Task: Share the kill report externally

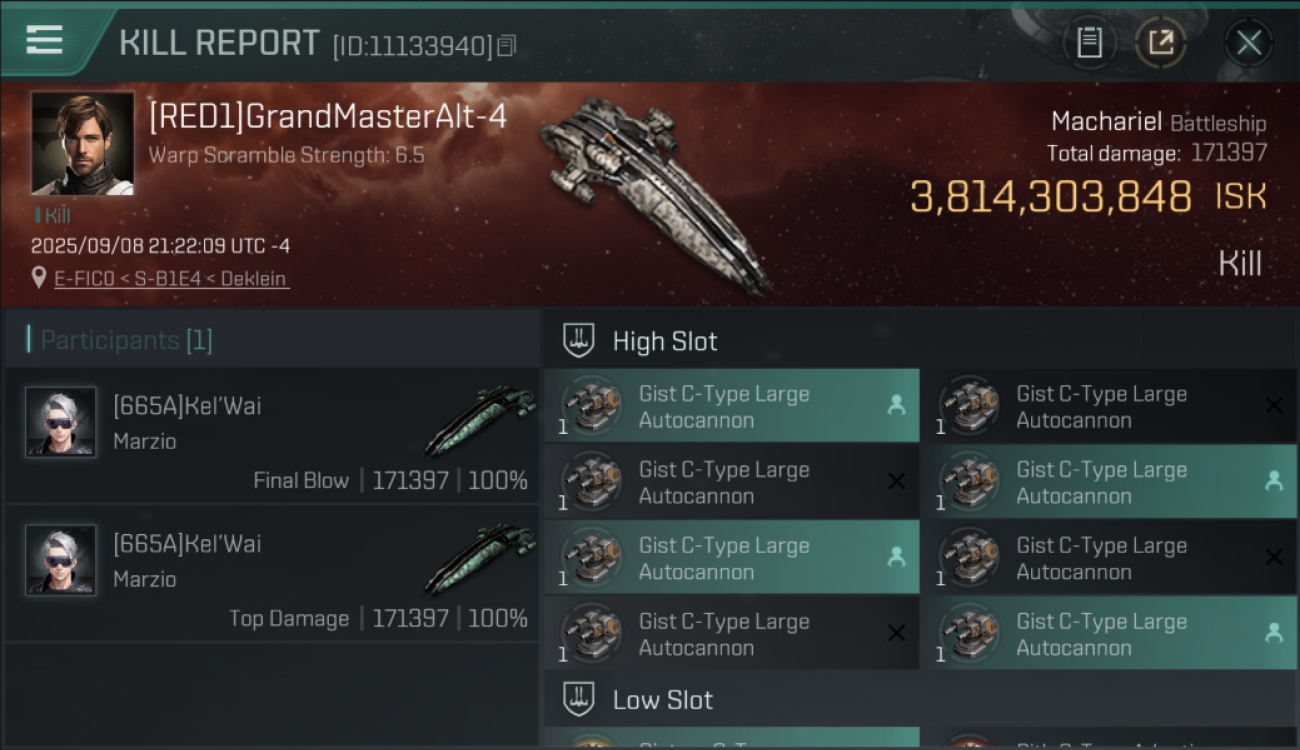Action: pos(1160,42)
